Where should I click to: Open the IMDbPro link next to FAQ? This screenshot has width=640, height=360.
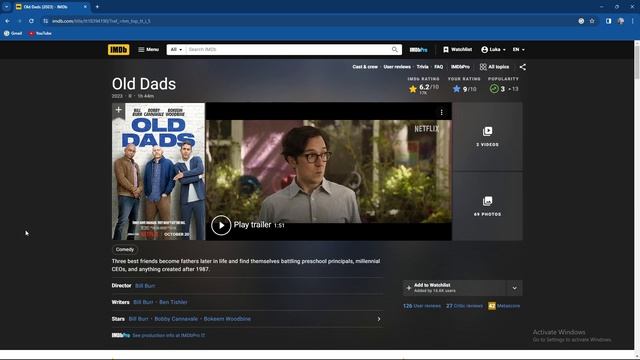pyautogui.click(x=460, y=67)
